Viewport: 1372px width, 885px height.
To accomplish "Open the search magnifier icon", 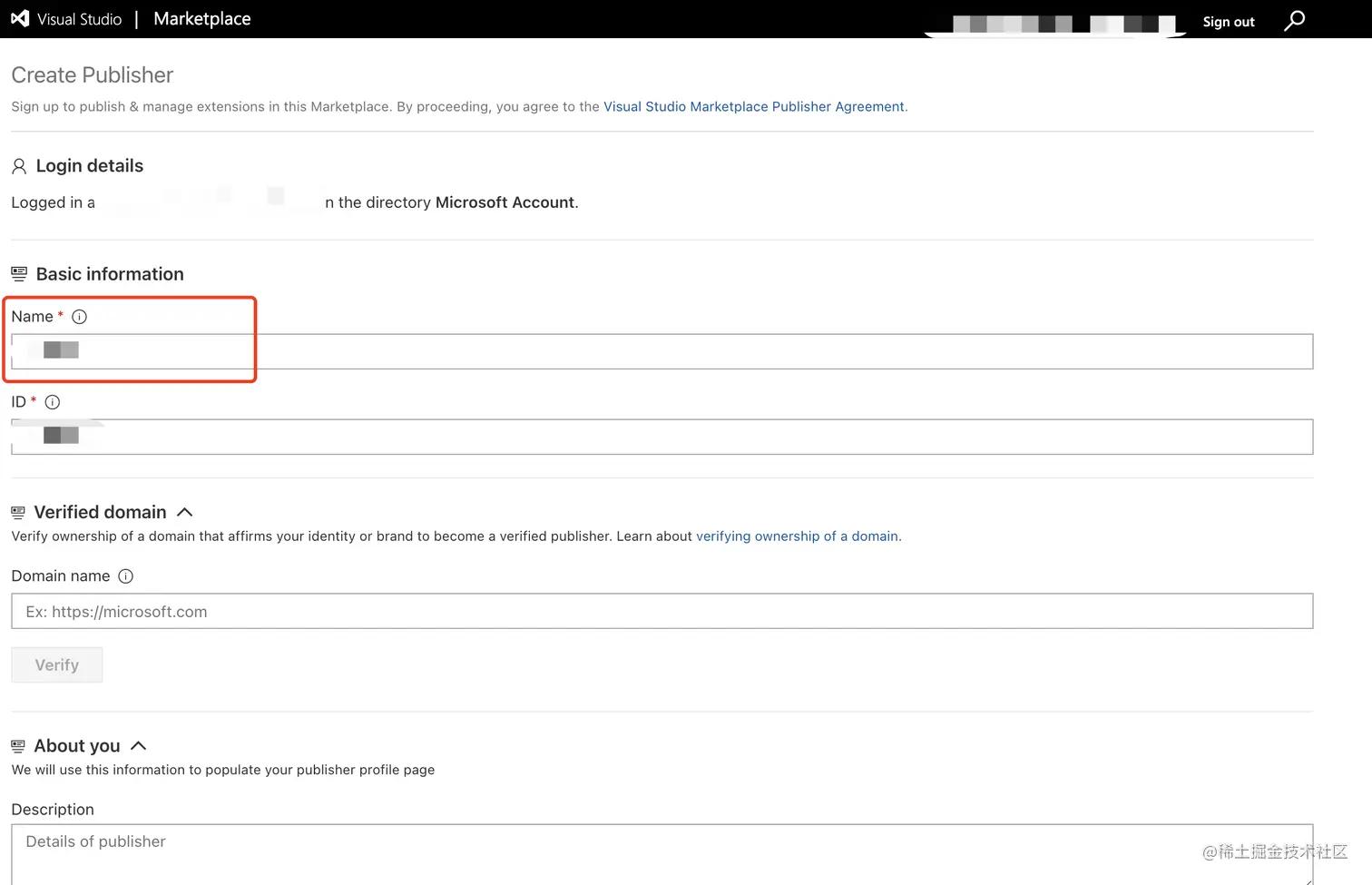I will coord(1295,20).
